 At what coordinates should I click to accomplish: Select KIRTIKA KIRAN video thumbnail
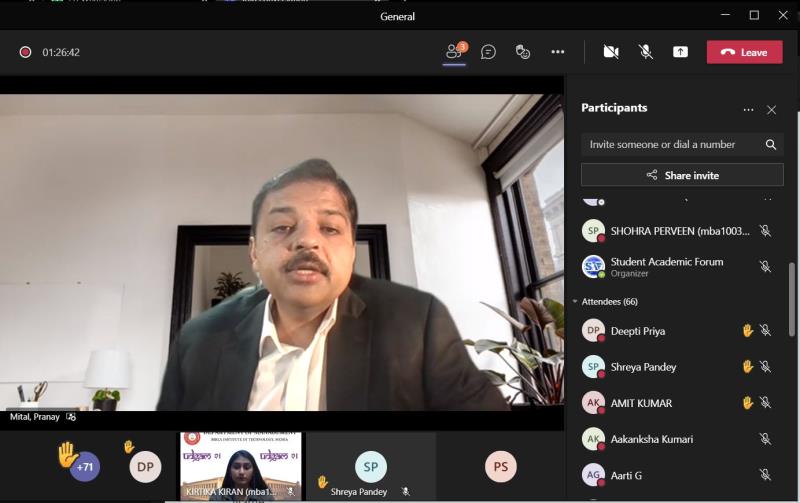(240, 466)
